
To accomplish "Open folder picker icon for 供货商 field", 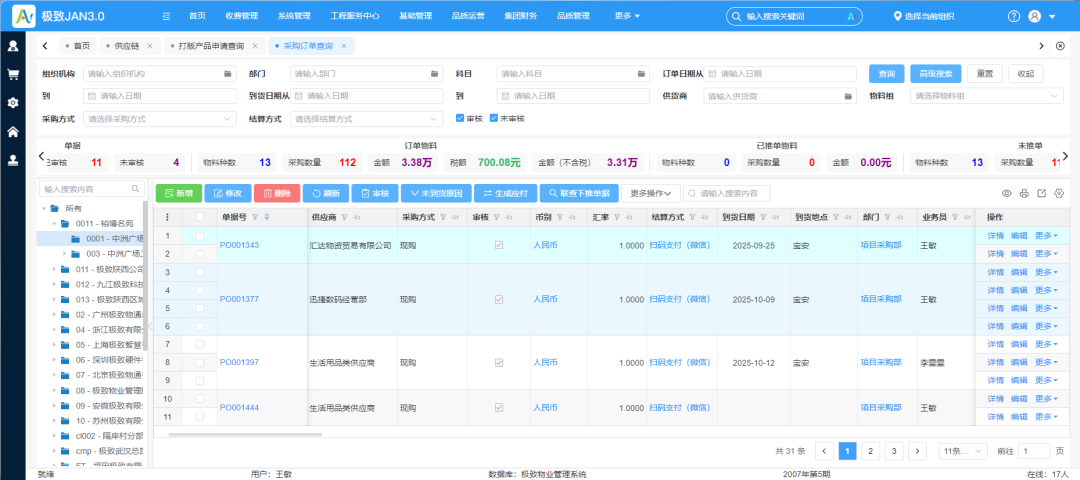I will [x=849, y=96].
